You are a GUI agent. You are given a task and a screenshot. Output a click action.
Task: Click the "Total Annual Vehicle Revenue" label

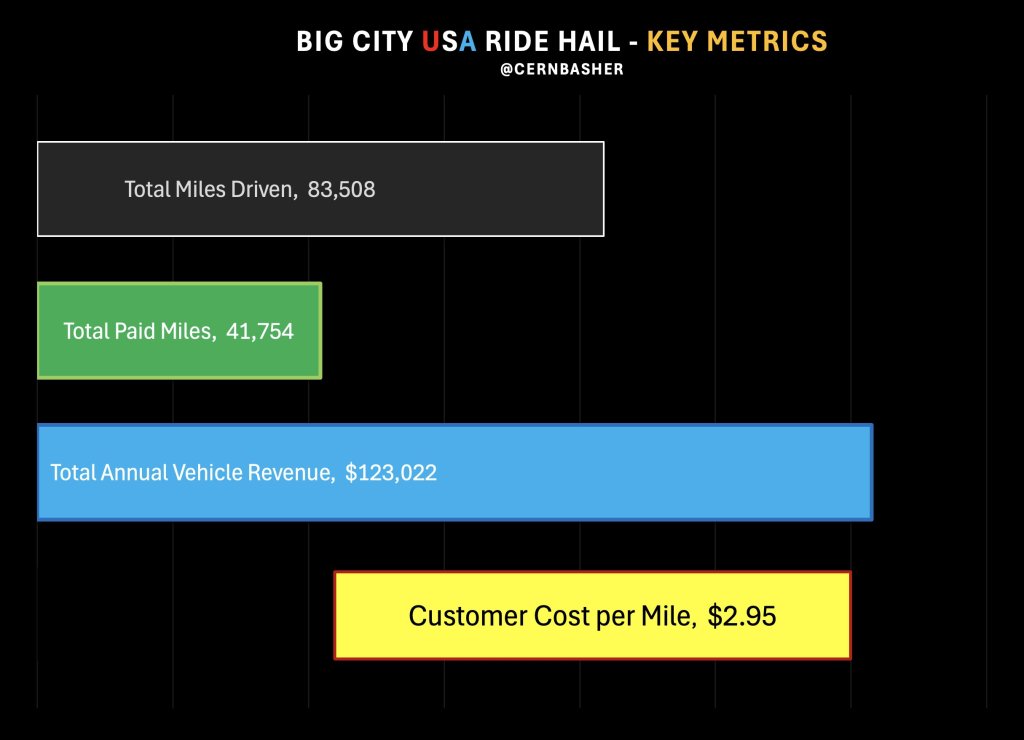tap(192, 473)
